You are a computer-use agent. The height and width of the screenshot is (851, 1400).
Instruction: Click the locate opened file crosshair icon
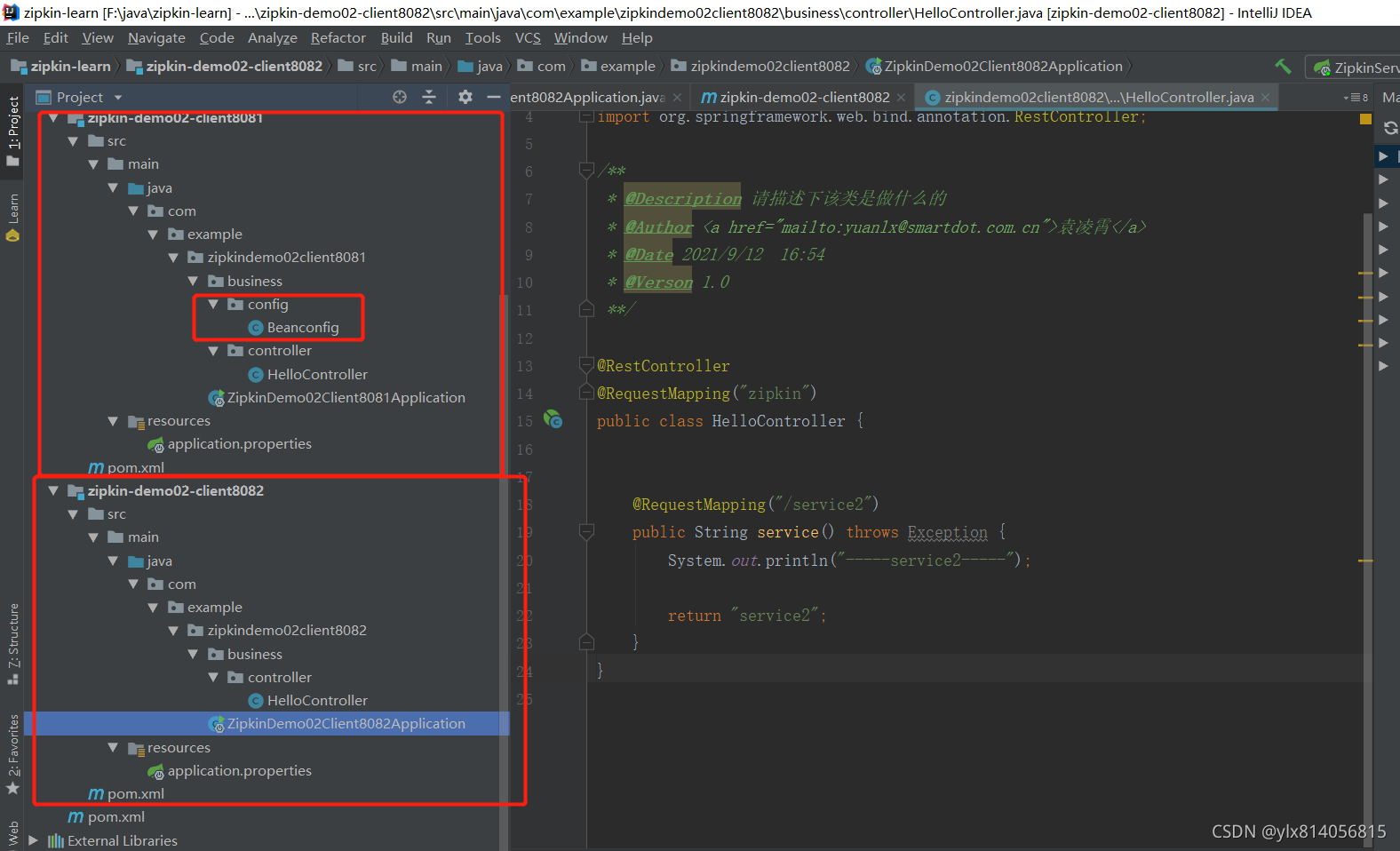[400, 97]
